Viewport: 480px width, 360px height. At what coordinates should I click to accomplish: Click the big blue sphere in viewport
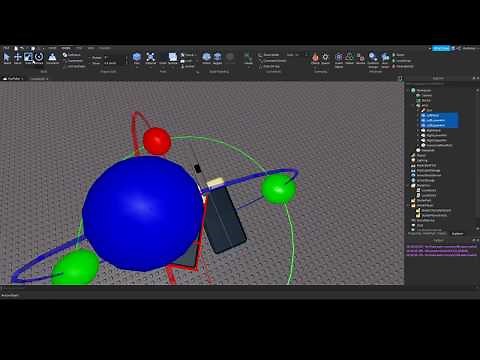(142, 213)
